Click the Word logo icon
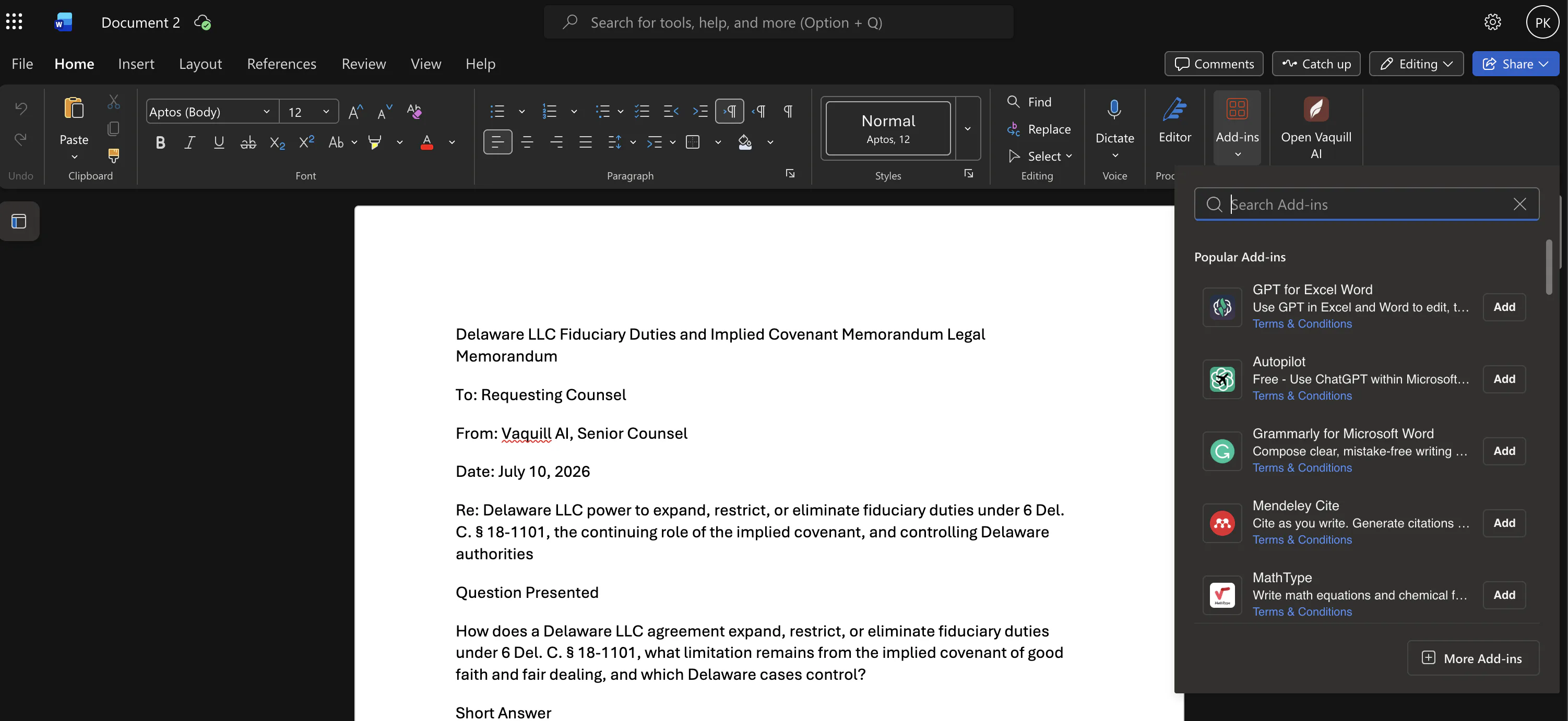The image size is (1568, 721). click(63, 22)
